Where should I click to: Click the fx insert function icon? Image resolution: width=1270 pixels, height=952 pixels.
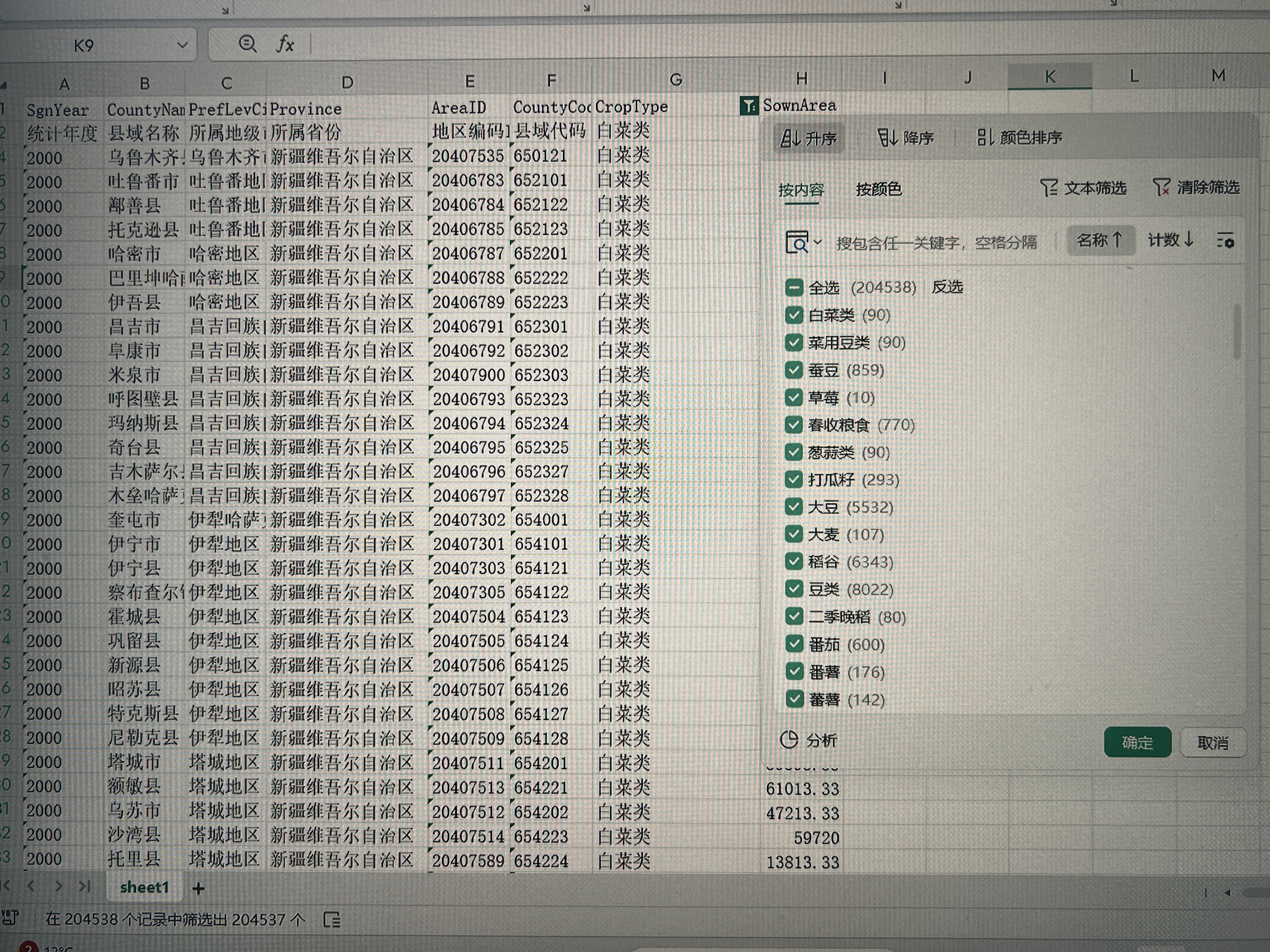click(285, 44)
